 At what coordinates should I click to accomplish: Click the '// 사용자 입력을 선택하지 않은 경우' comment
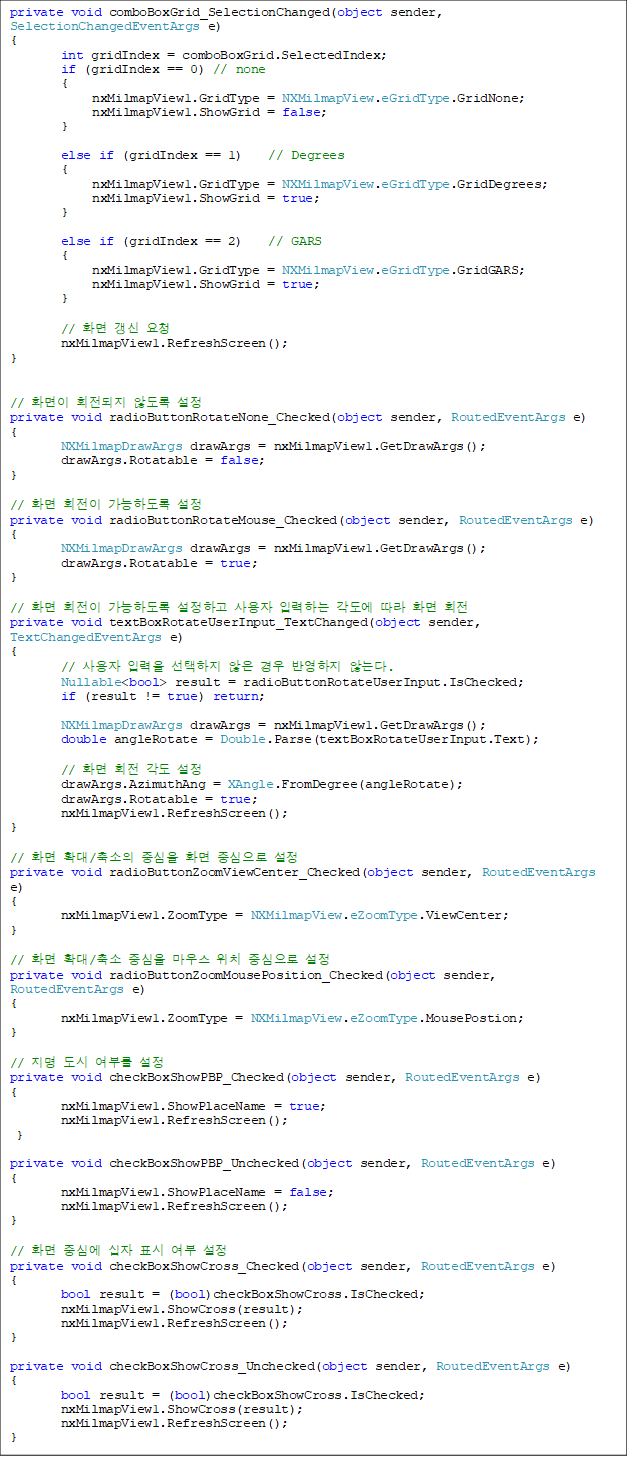pos(227,667)
